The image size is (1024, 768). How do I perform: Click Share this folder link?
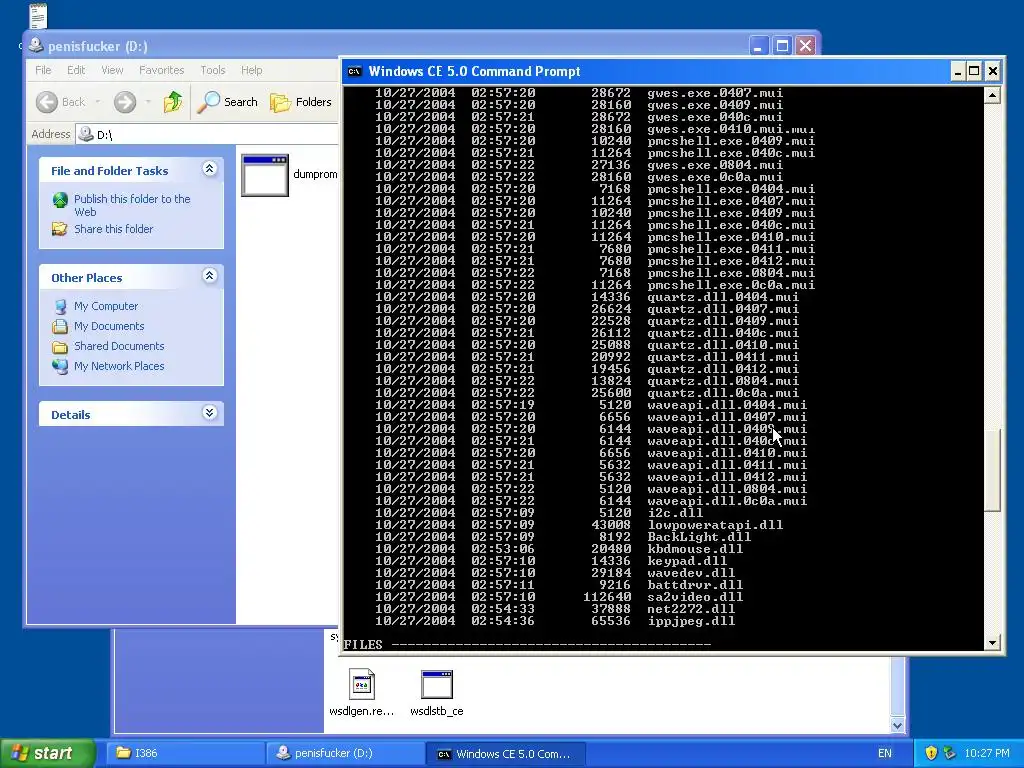click(x=114, y=229)
